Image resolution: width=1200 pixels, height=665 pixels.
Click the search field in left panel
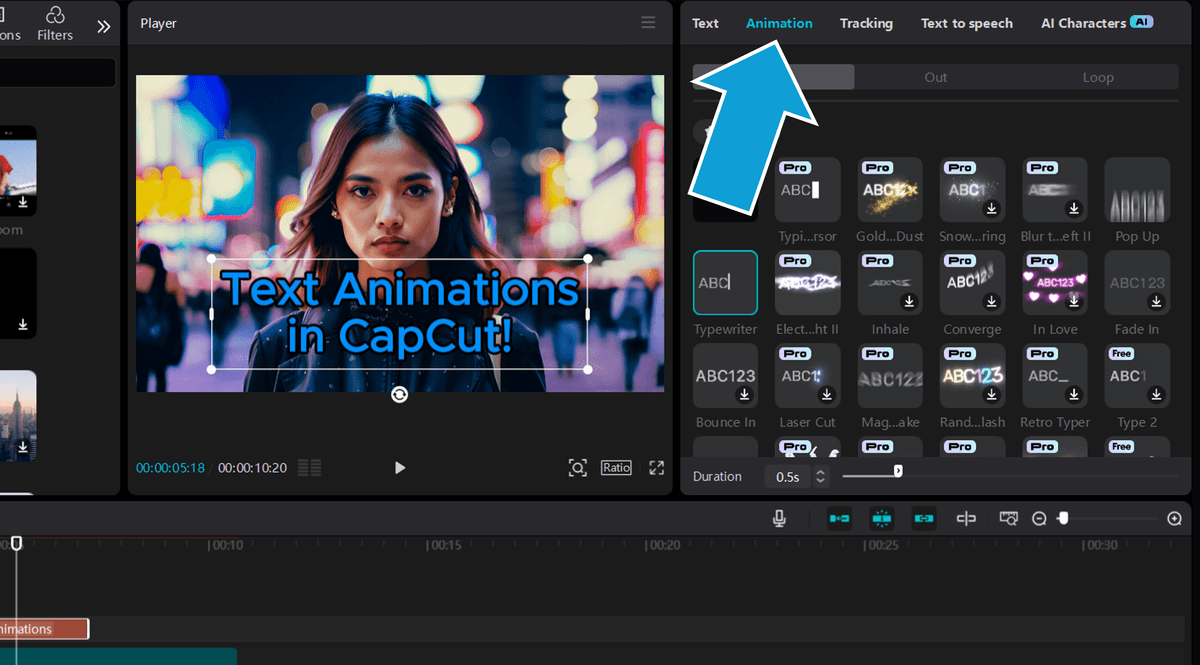(x=58, y=72)
